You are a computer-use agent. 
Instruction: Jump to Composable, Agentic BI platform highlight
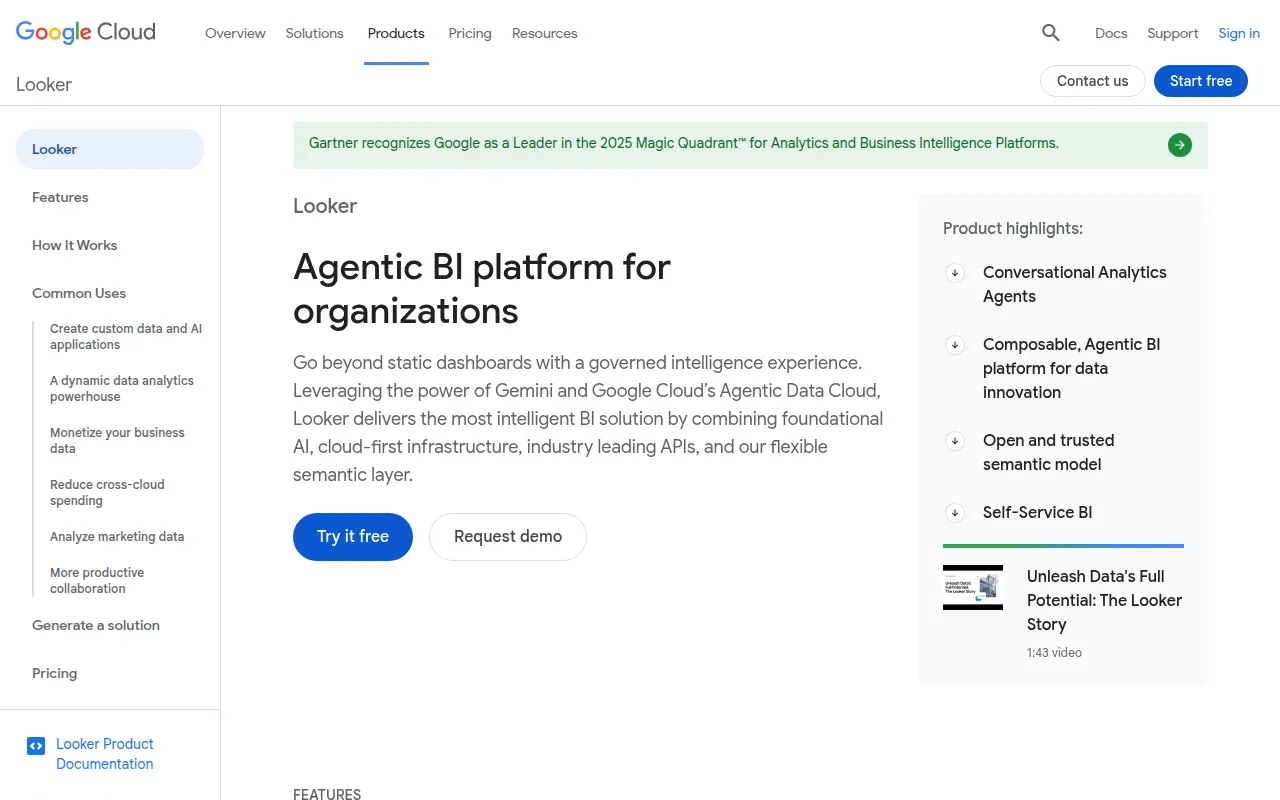pos(1072,368)
